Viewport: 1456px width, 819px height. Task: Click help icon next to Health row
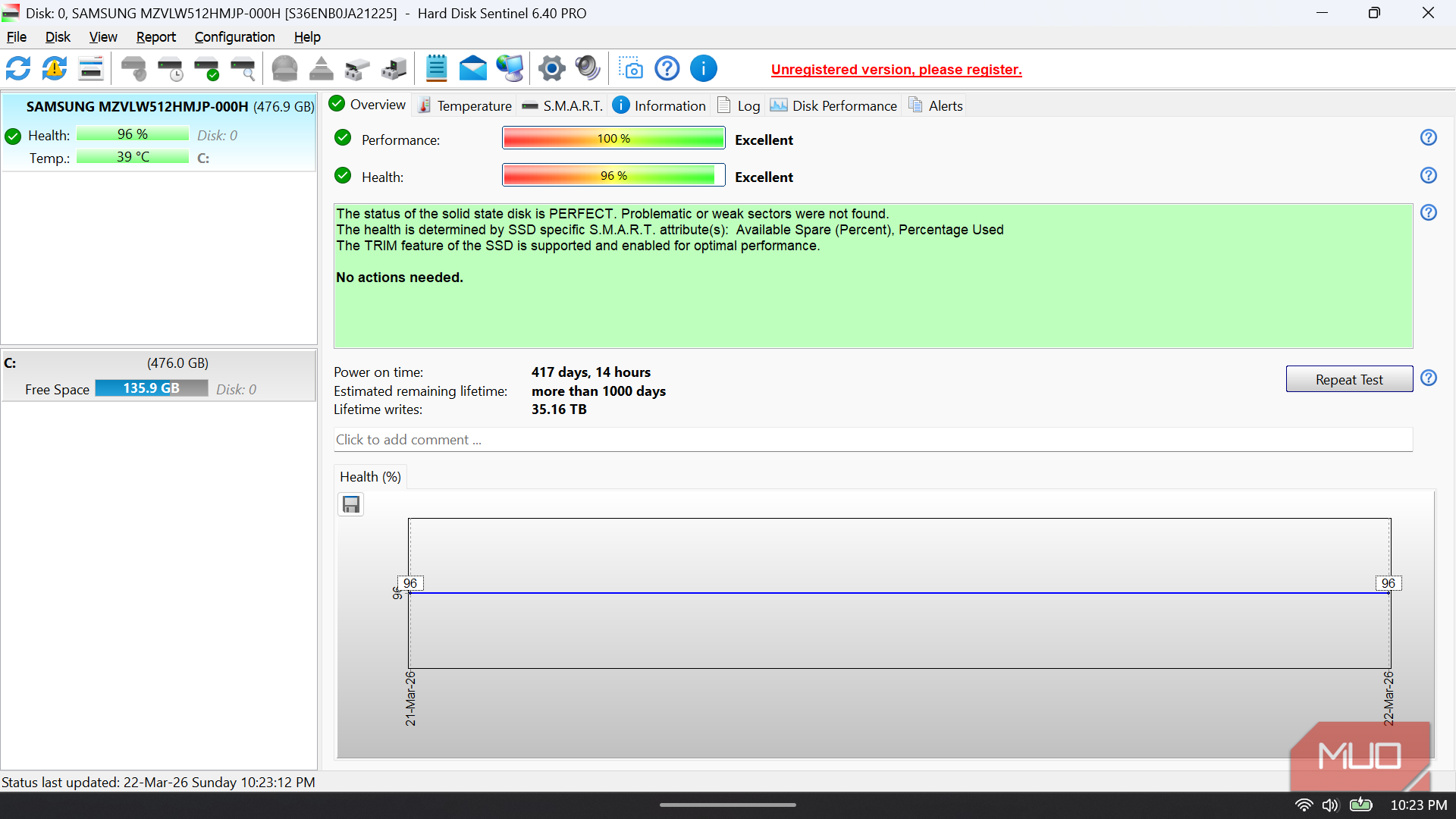click(x=1429, y=175)
